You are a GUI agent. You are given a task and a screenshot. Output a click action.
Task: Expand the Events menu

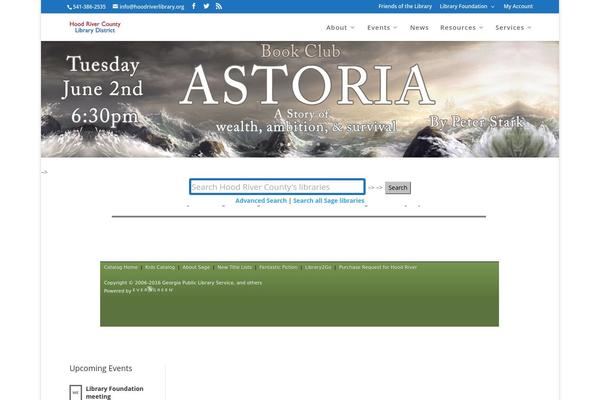click(x=382, y=28)
